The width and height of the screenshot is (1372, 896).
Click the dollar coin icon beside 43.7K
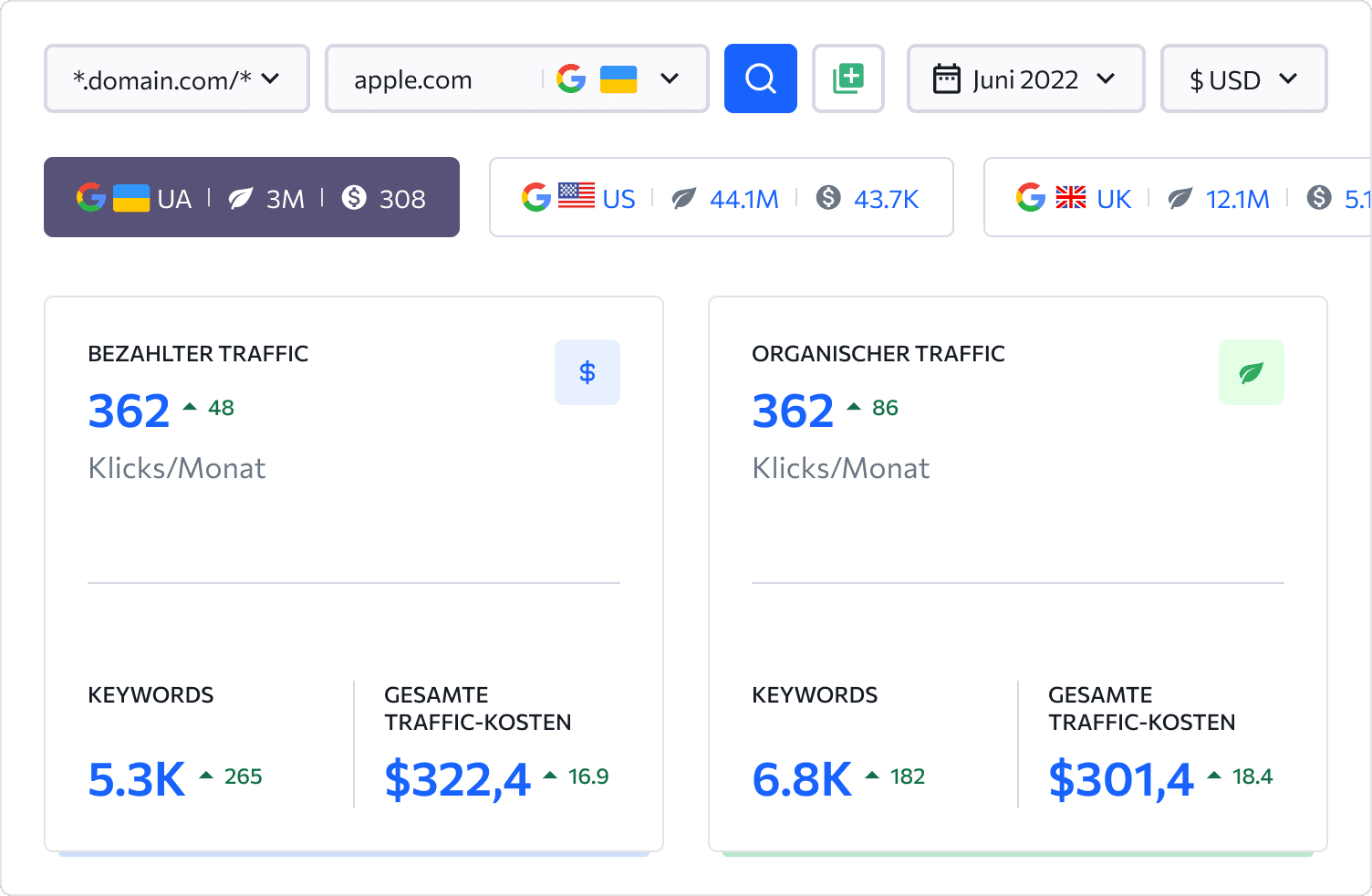coord(828,197)
